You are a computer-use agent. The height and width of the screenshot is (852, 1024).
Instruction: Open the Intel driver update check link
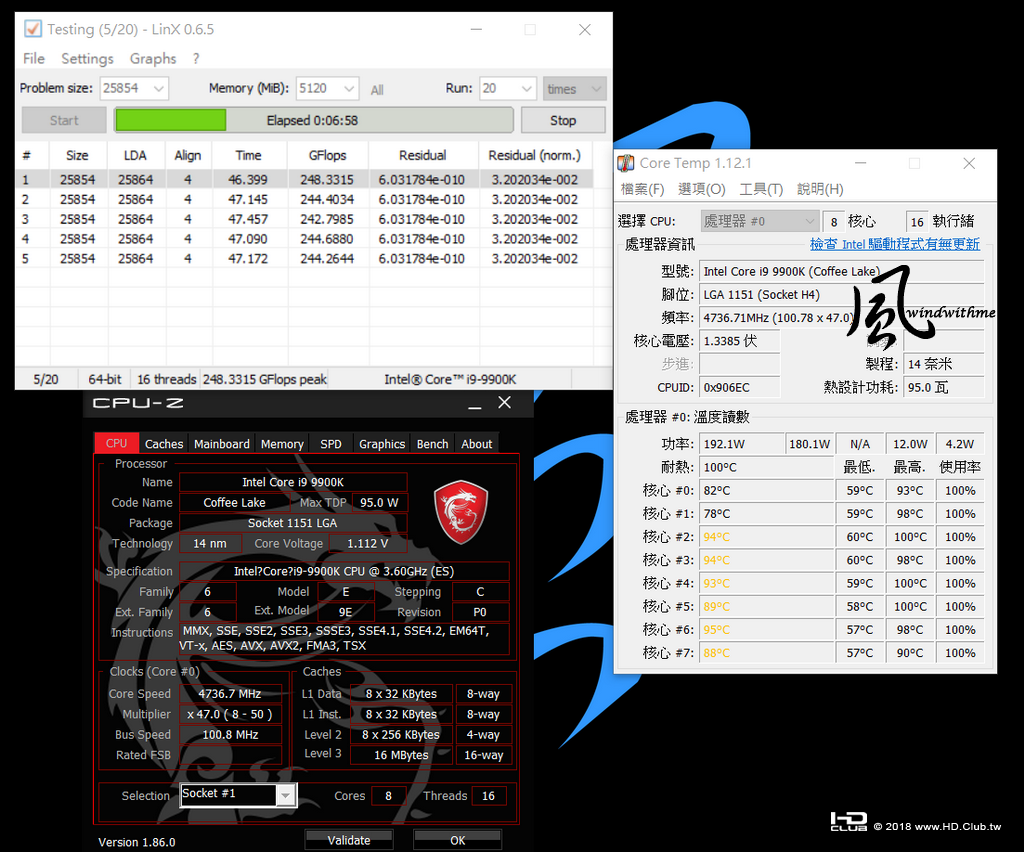click(895, 244)
